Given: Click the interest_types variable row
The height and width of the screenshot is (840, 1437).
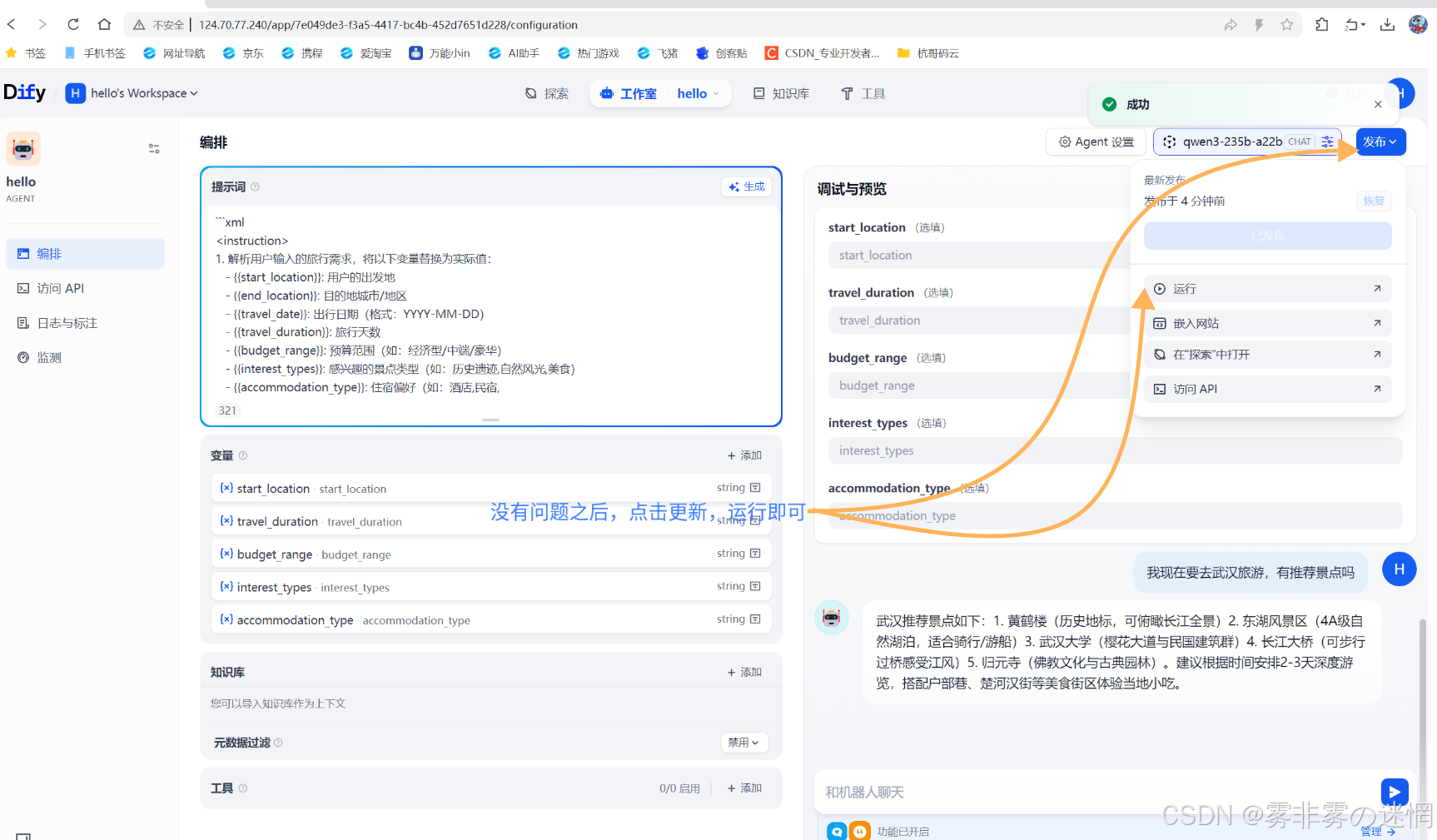Looking at the screenshot, I should point(491,587).
